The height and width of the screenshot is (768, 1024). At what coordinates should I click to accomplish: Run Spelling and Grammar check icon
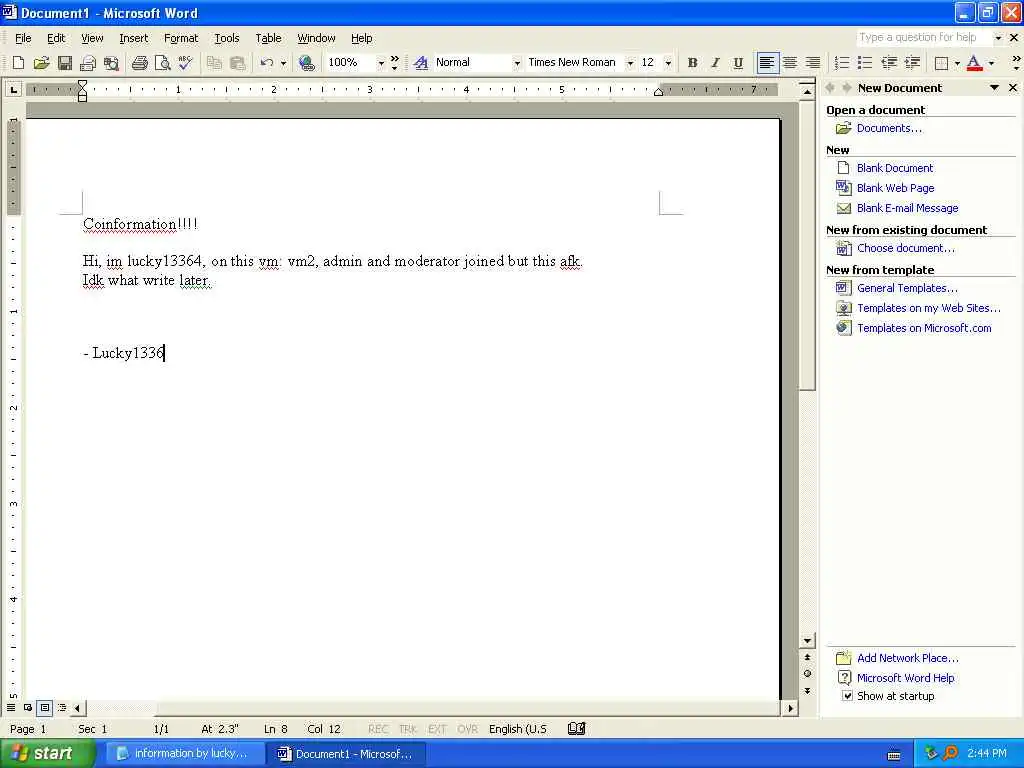pos(185,63)
